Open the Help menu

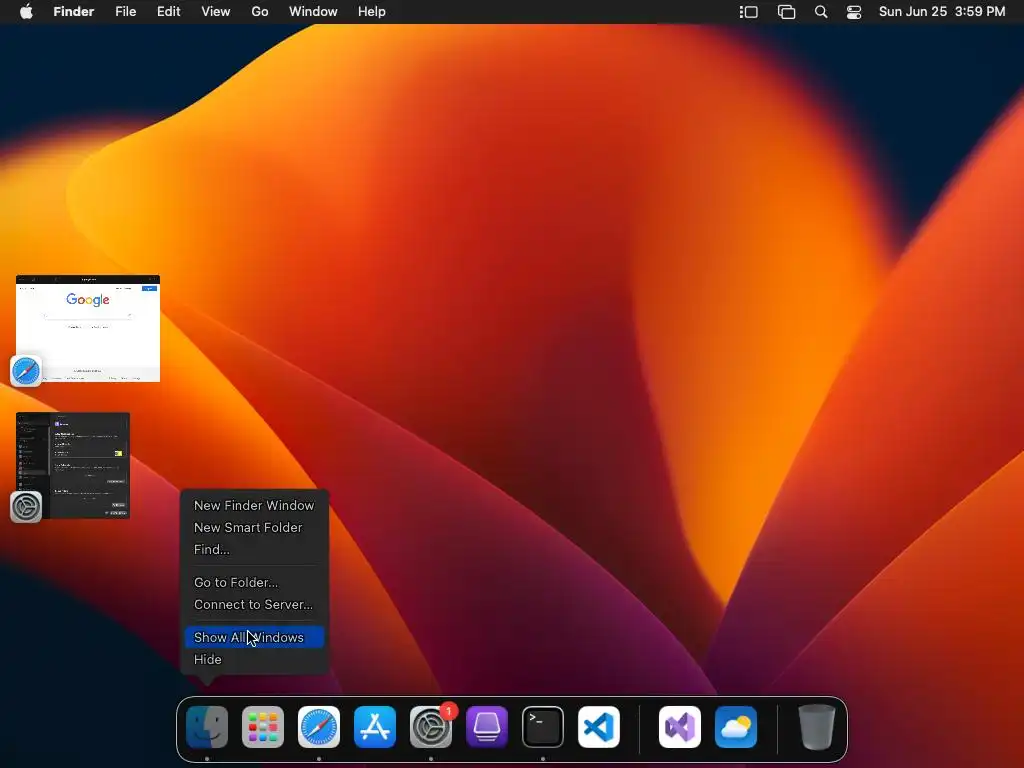coord(372,12)
